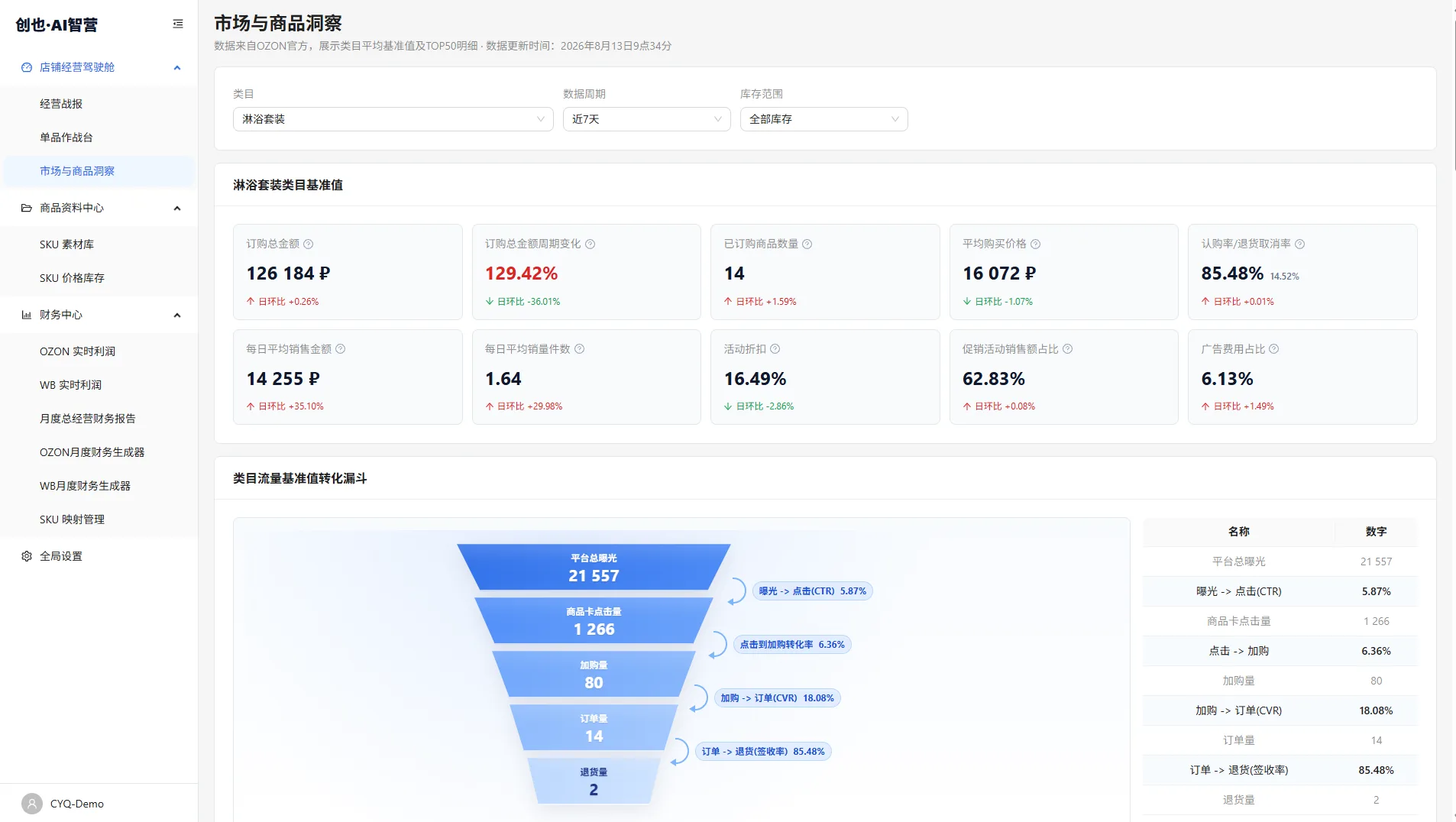This screenshot has height=822, width=1456.
Task: Click the 财务中心 chart icon
Action: tap(27, 315)
